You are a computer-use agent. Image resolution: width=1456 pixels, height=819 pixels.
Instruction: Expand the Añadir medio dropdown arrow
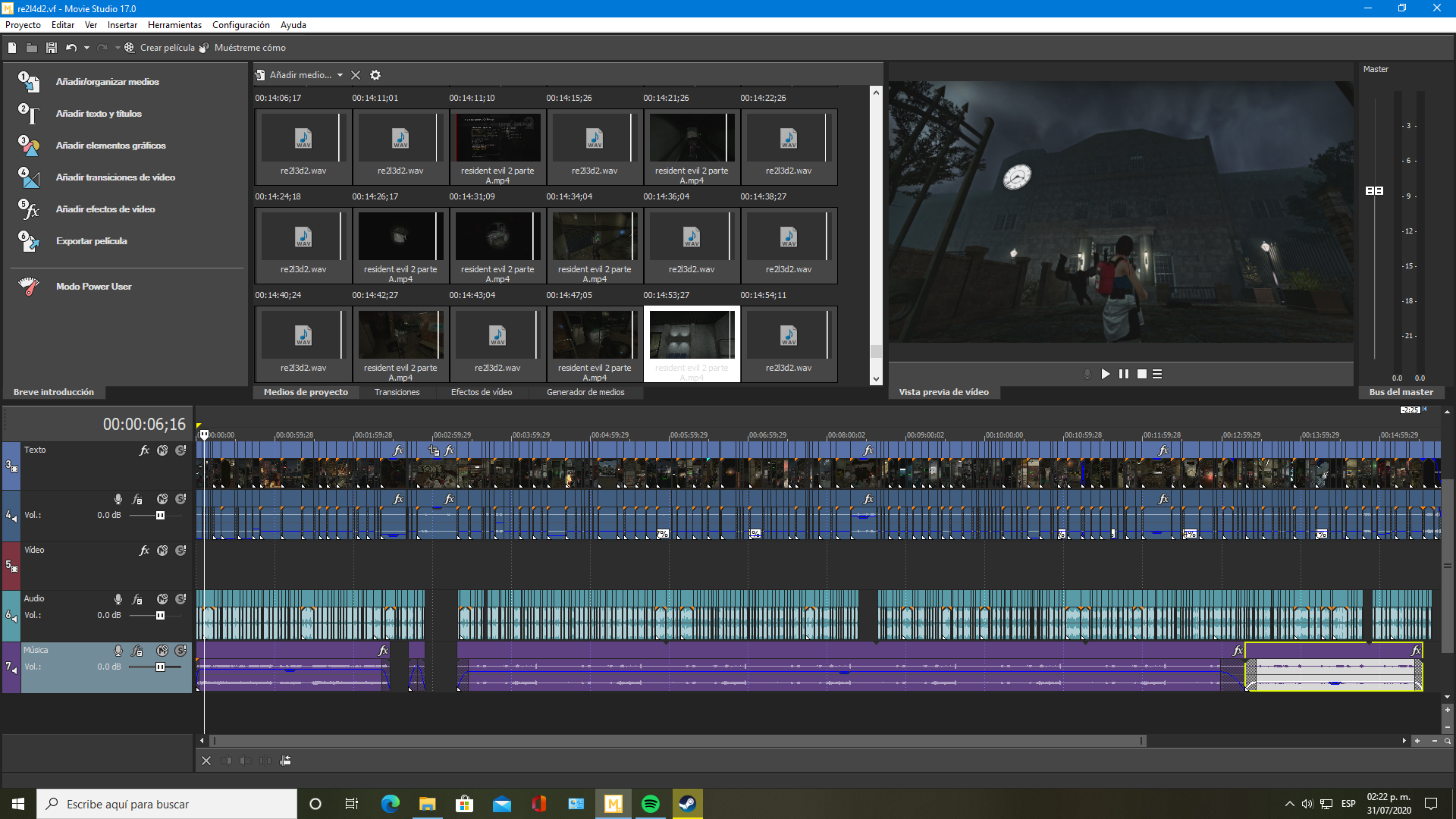(340, 75)
